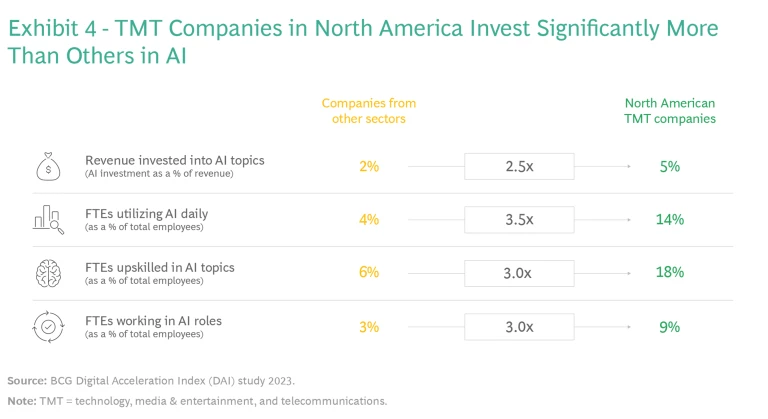The width and height of the screenshot is (768, 419).
Task: Click the green 14% value
Action: click(x=670, y=219)
